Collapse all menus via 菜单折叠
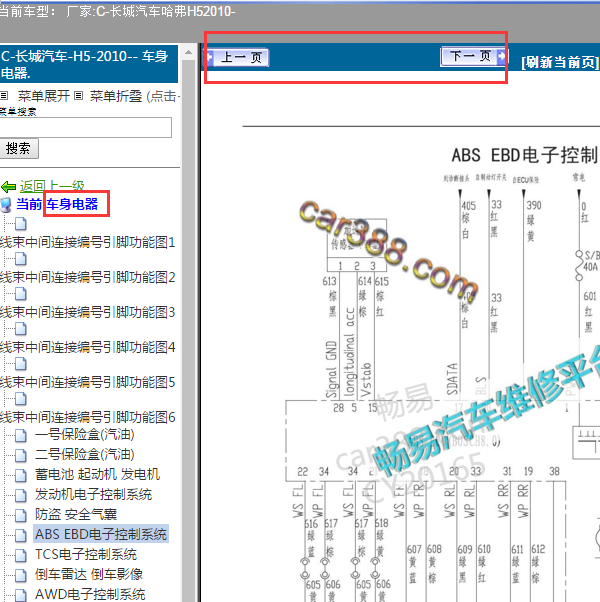This screenshot has width=600, height=602. (x=116, y=96)
